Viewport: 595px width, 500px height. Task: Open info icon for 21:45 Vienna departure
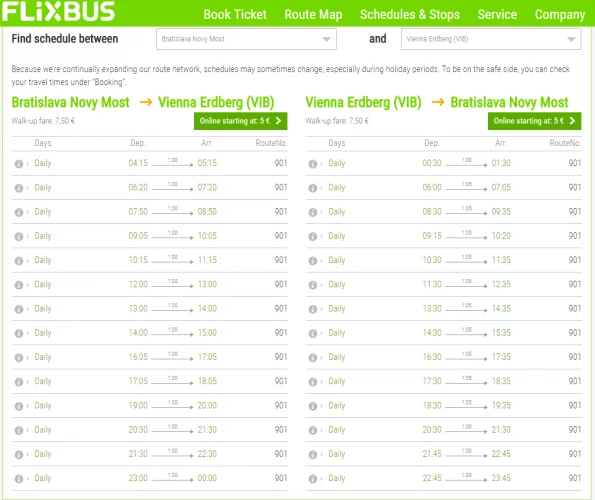pos(313,455)
